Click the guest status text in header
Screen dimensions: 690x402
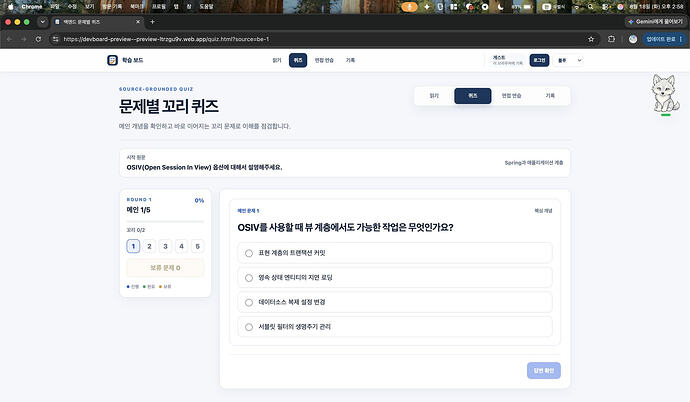(507, 60)
